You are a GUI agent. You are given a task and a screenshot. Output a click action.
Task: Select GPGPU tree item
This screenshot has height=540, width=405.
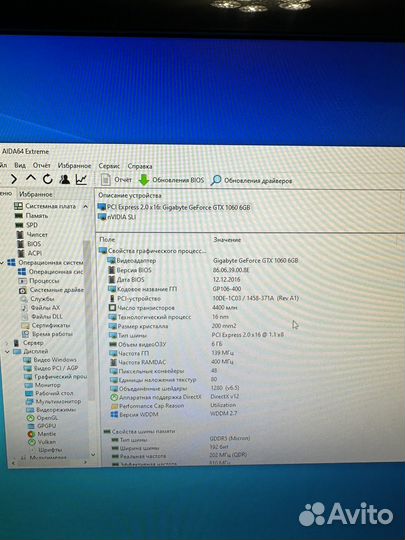tap(42, 426)
